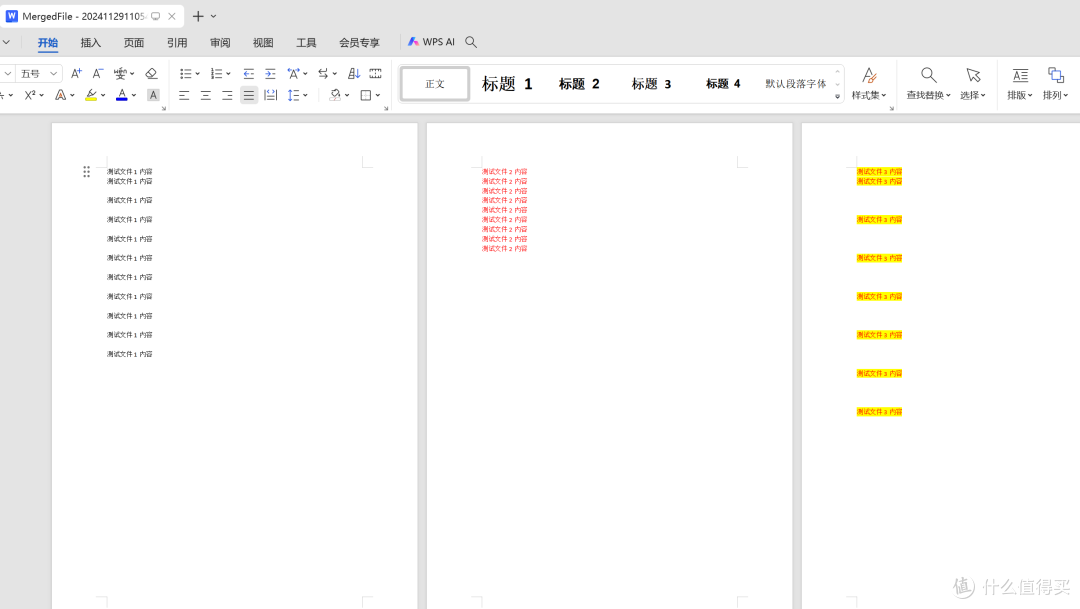The image size is (1080, 609).
Task: Switch to 开始 ribbon tab
Action: click(48, 43)
